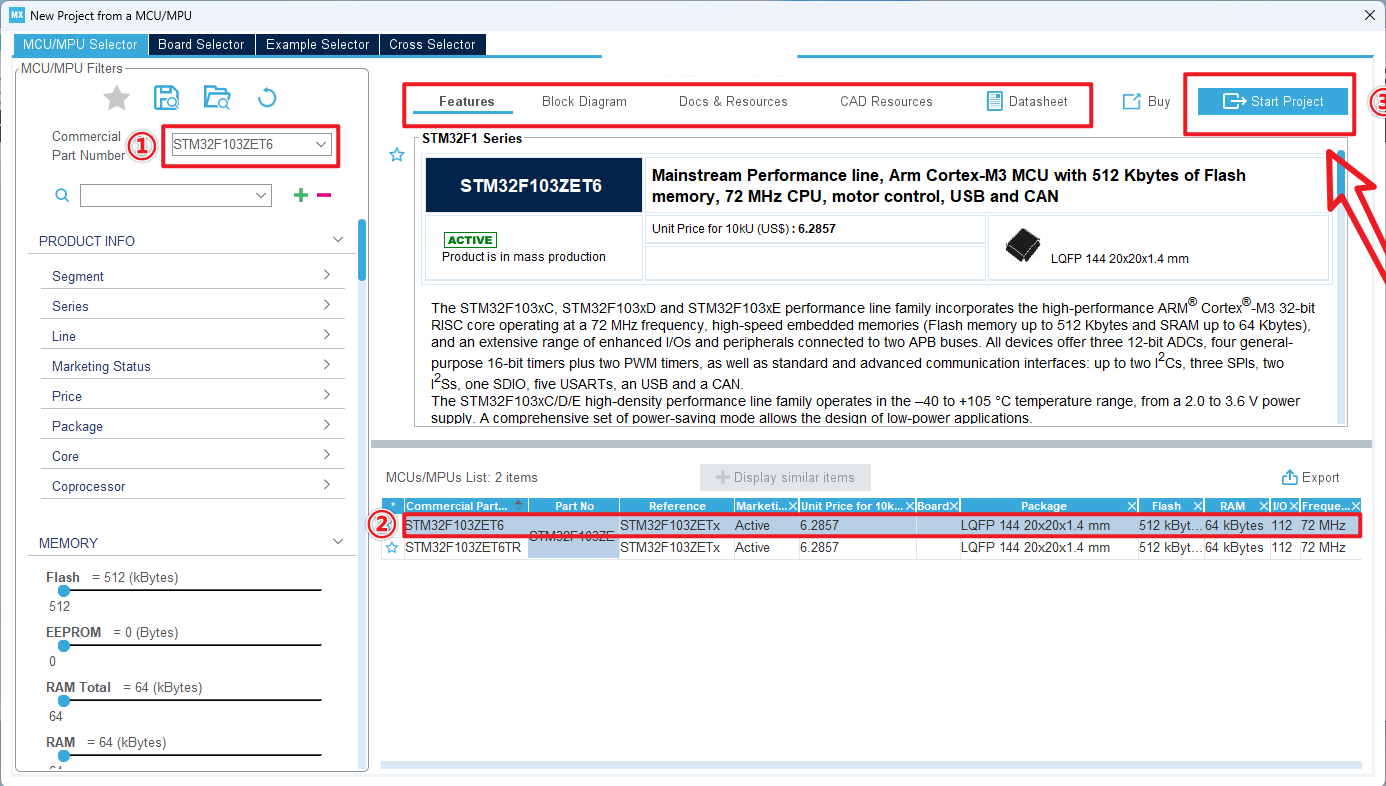The height and width of the screenshot is (786, 1386).
Task: Click the left filter panel scrollbar
Action: coord(362,250)
